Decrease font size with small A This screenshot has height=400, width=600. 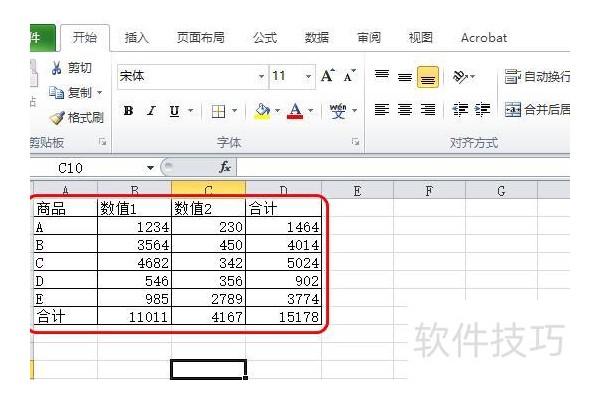pyautogui.click(x=349, y=75)
